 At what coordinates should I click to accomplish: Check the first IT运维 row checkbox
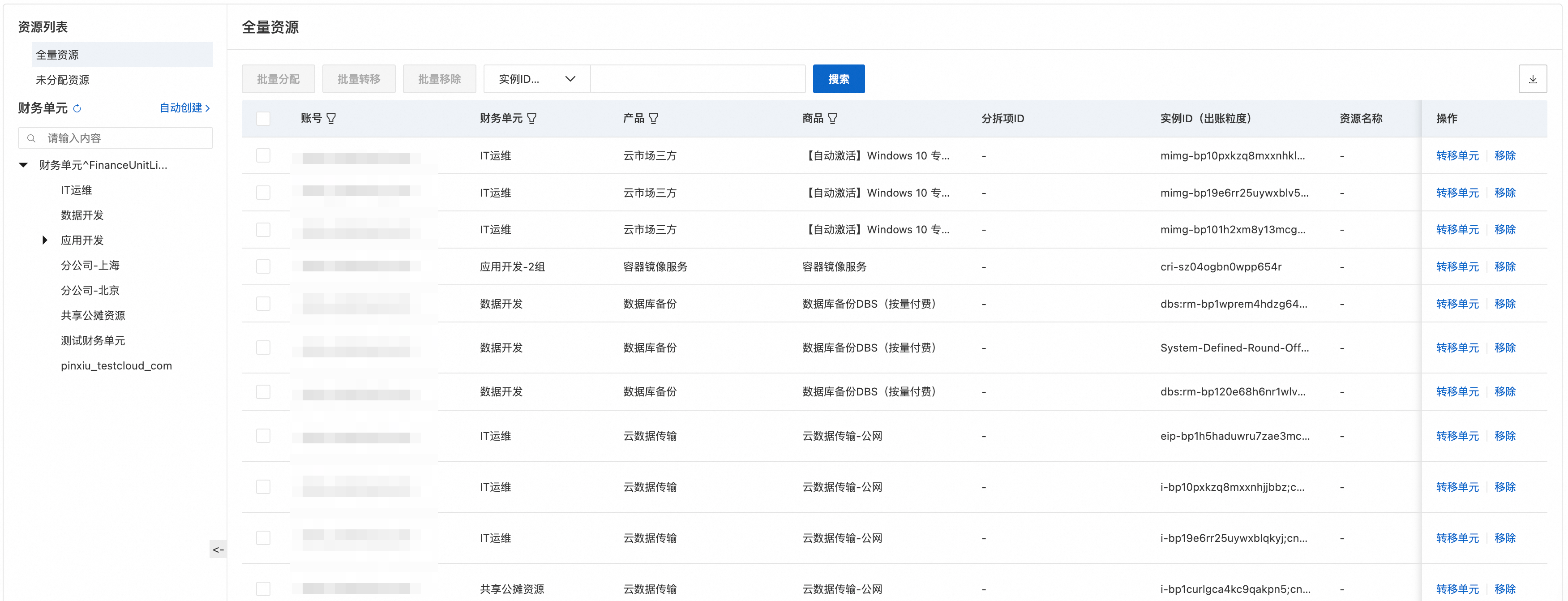pyautogui.click(x=263, y=156)
